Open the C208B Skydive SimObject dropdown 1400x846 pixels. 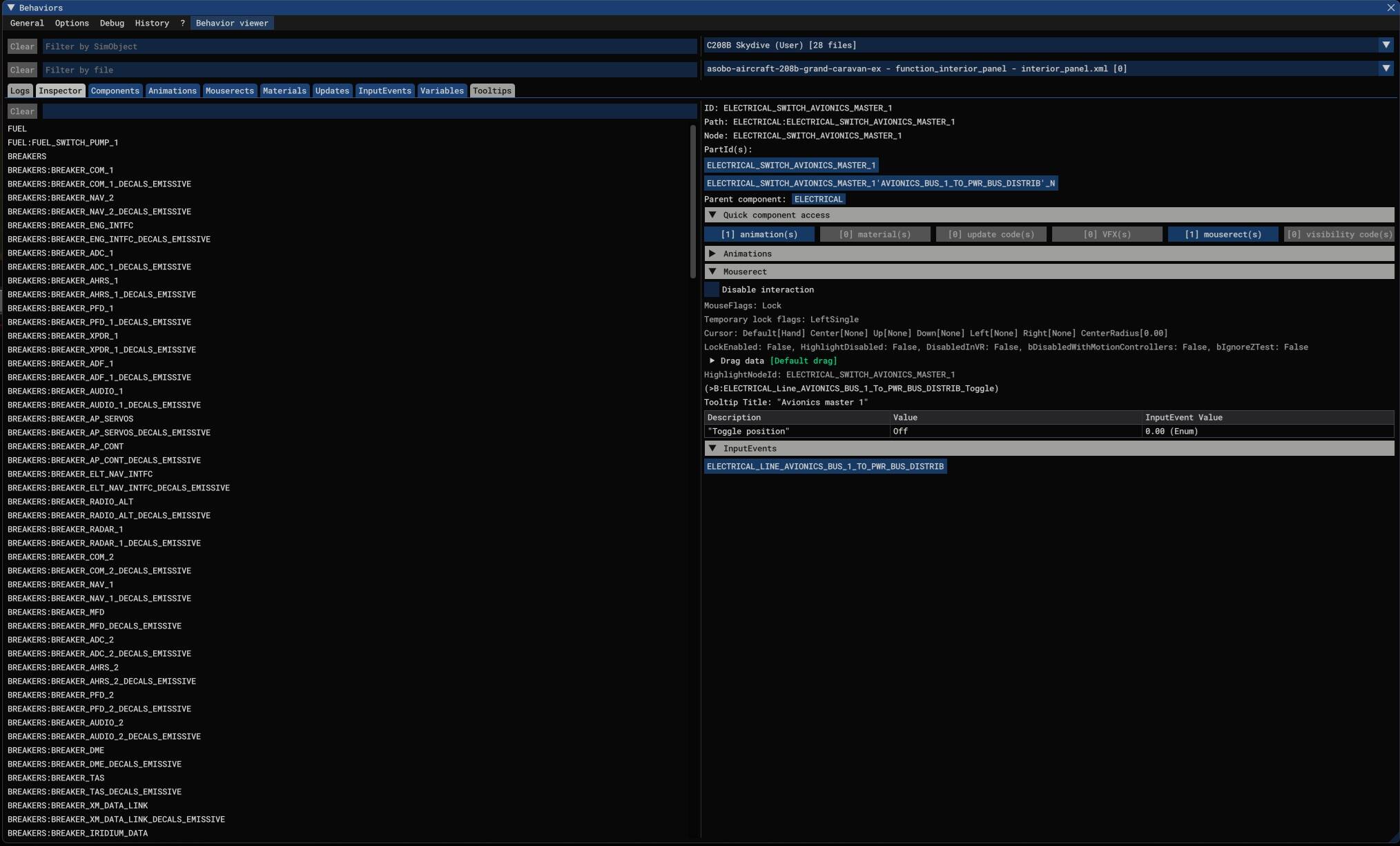tap(1049, 46)
